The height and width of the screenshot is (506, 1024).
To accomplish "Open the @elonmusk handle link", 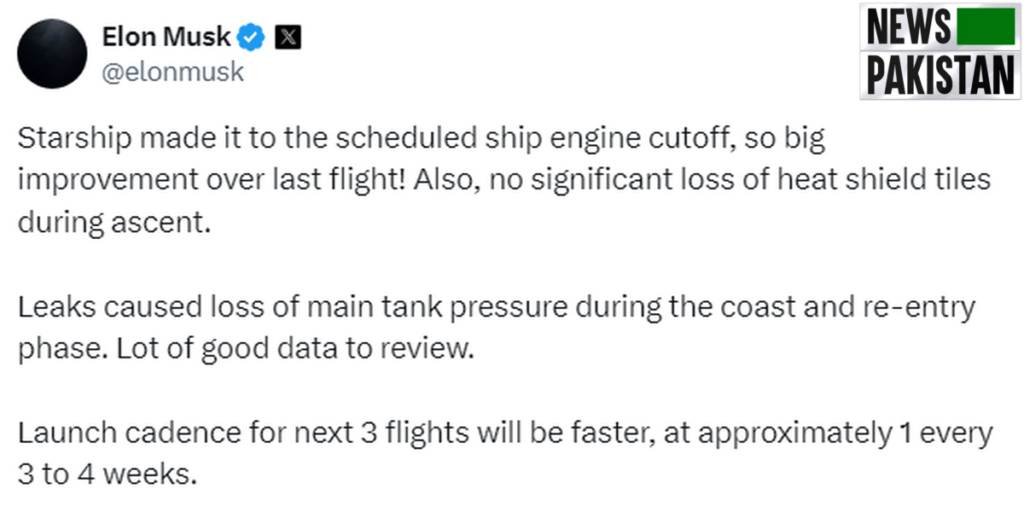I will (x=173, y=72).
